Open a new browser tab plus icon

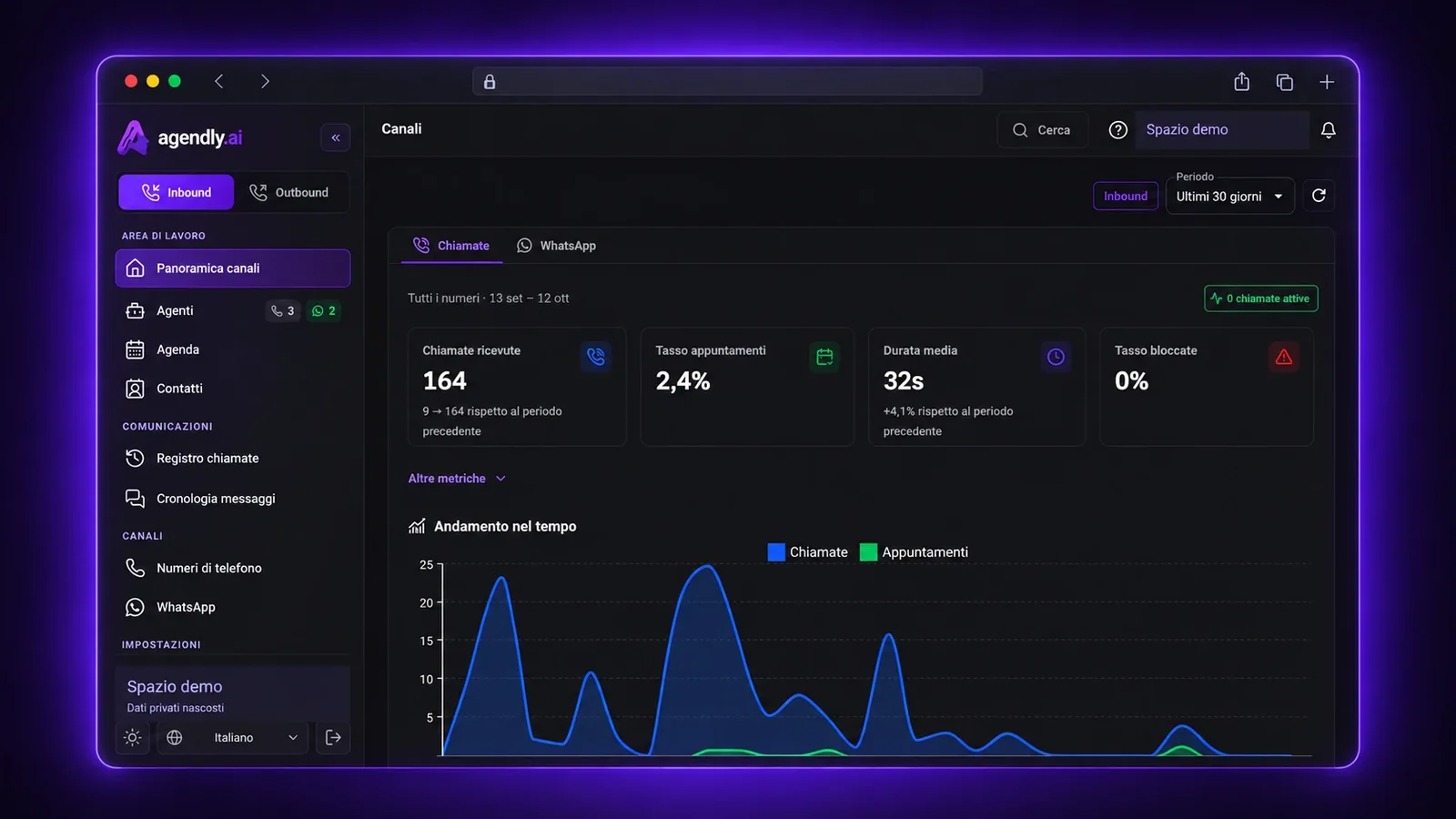[1327, 82]
